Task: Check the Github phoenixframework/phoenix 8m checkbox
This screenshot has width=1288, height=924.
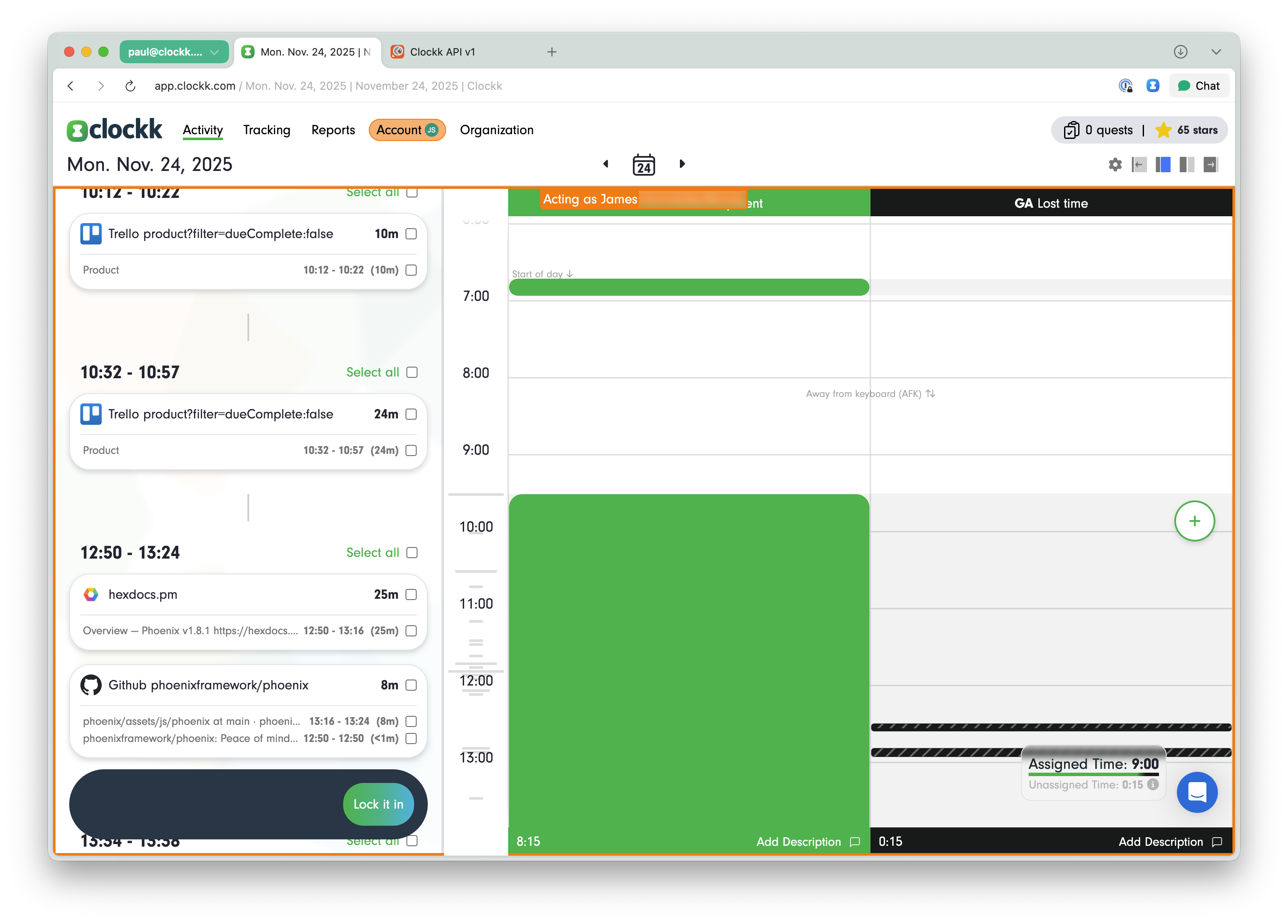Action: (x=411, y=685)
